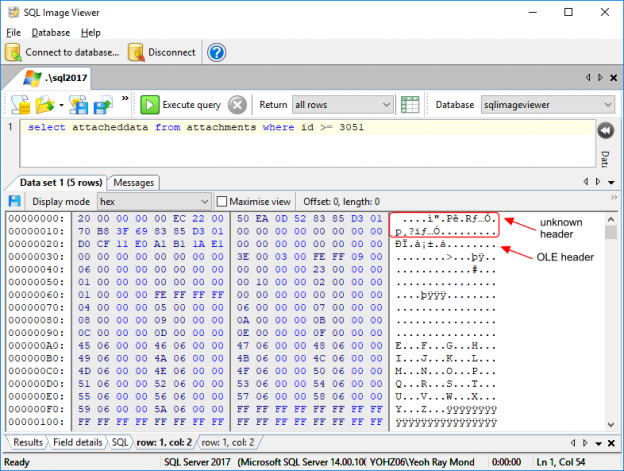Expand the hex toolbar overflow chevron
The image size is (624, 471).
point(614,197)
